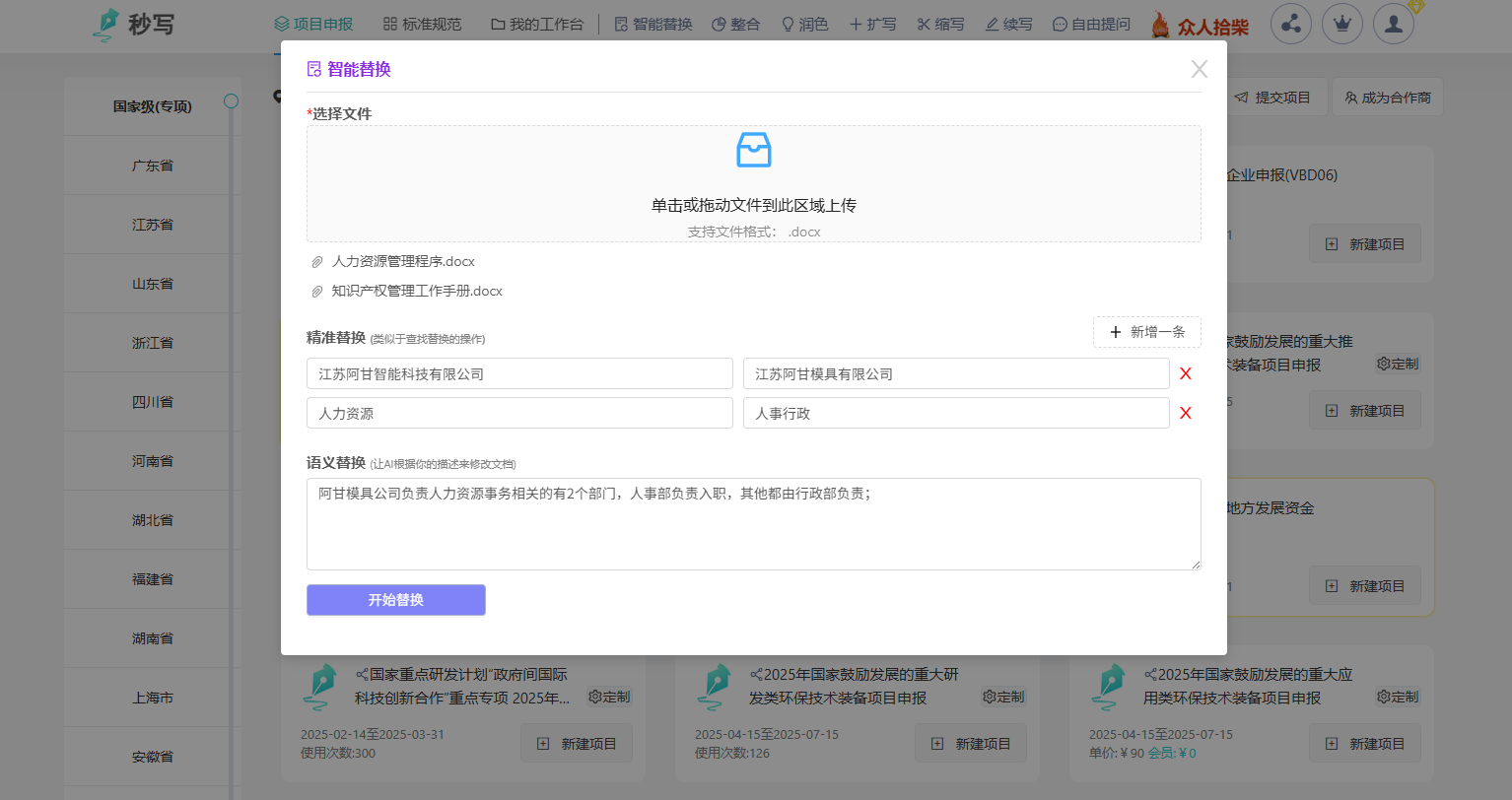Click the 提交项目 button
This screenshot has height=800, width=1512.
pos(1276,97)
